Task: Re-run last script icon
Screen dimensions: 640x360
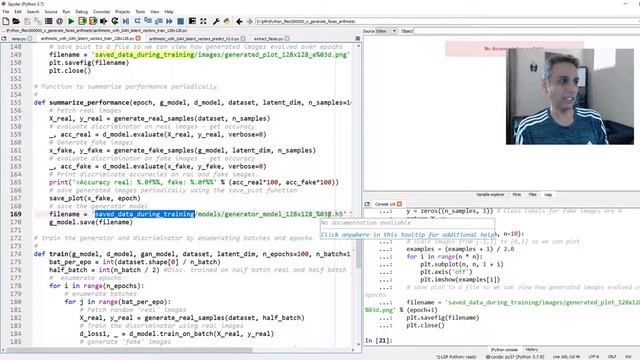Action: [115, 21]
